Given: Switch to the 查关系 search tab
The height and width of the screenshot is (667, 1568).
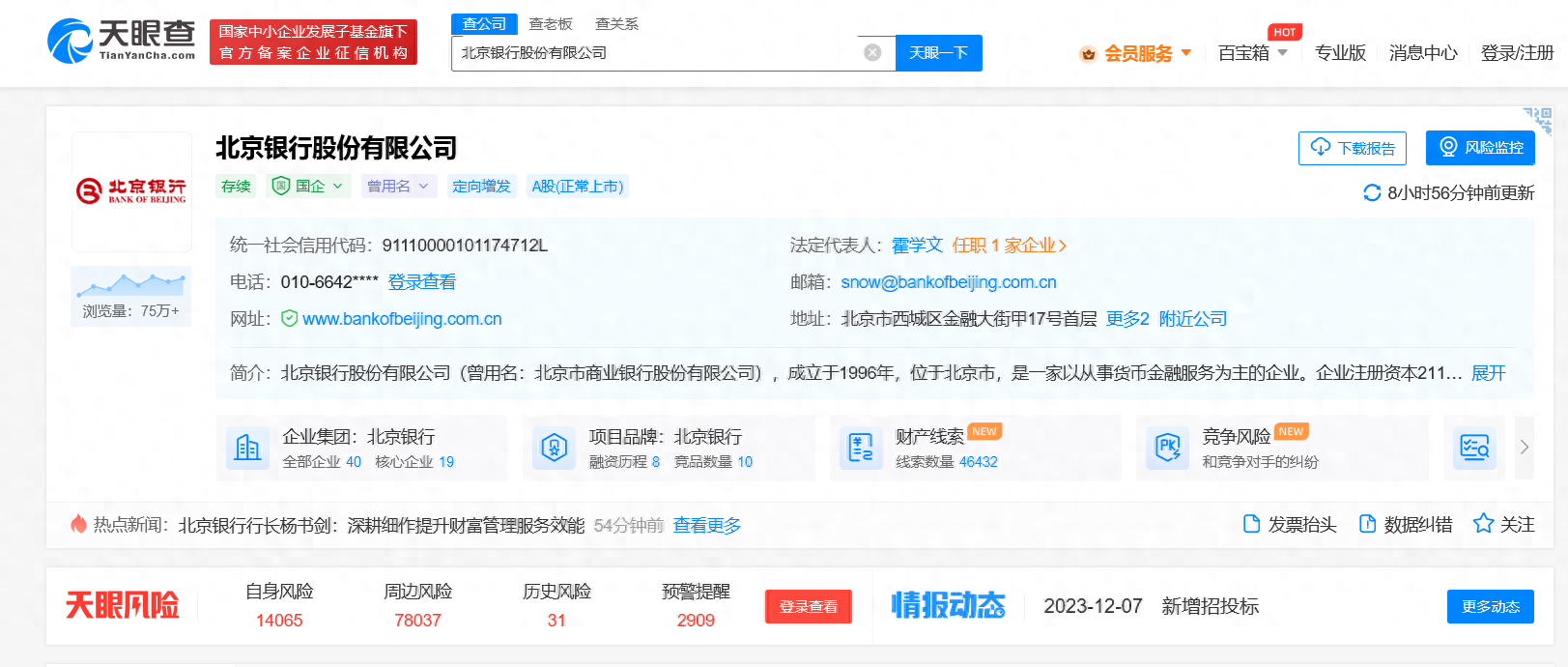Looking at the screenshot, I should click(x=616, y=23).
